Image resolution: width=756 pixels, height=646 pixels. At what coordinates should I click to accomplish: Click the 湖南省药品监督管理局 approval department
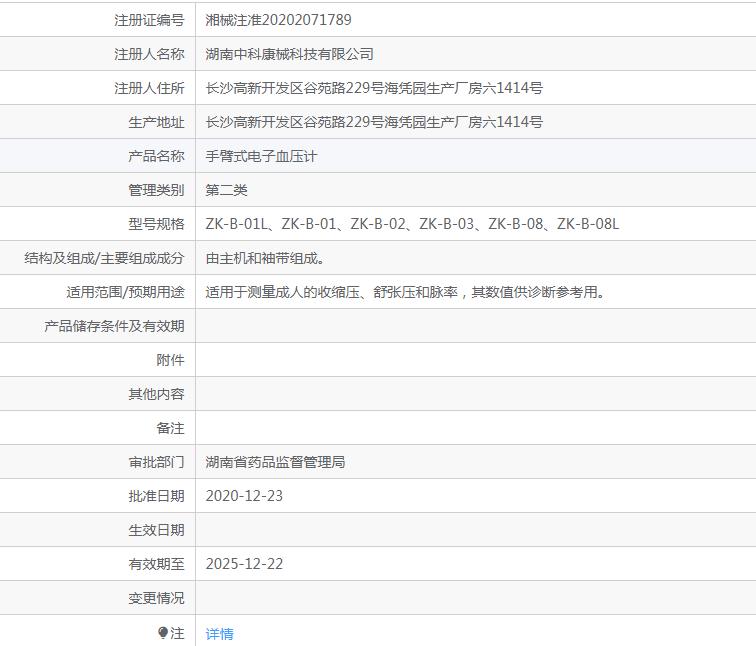pyautogui.click(x=275, y=462)
